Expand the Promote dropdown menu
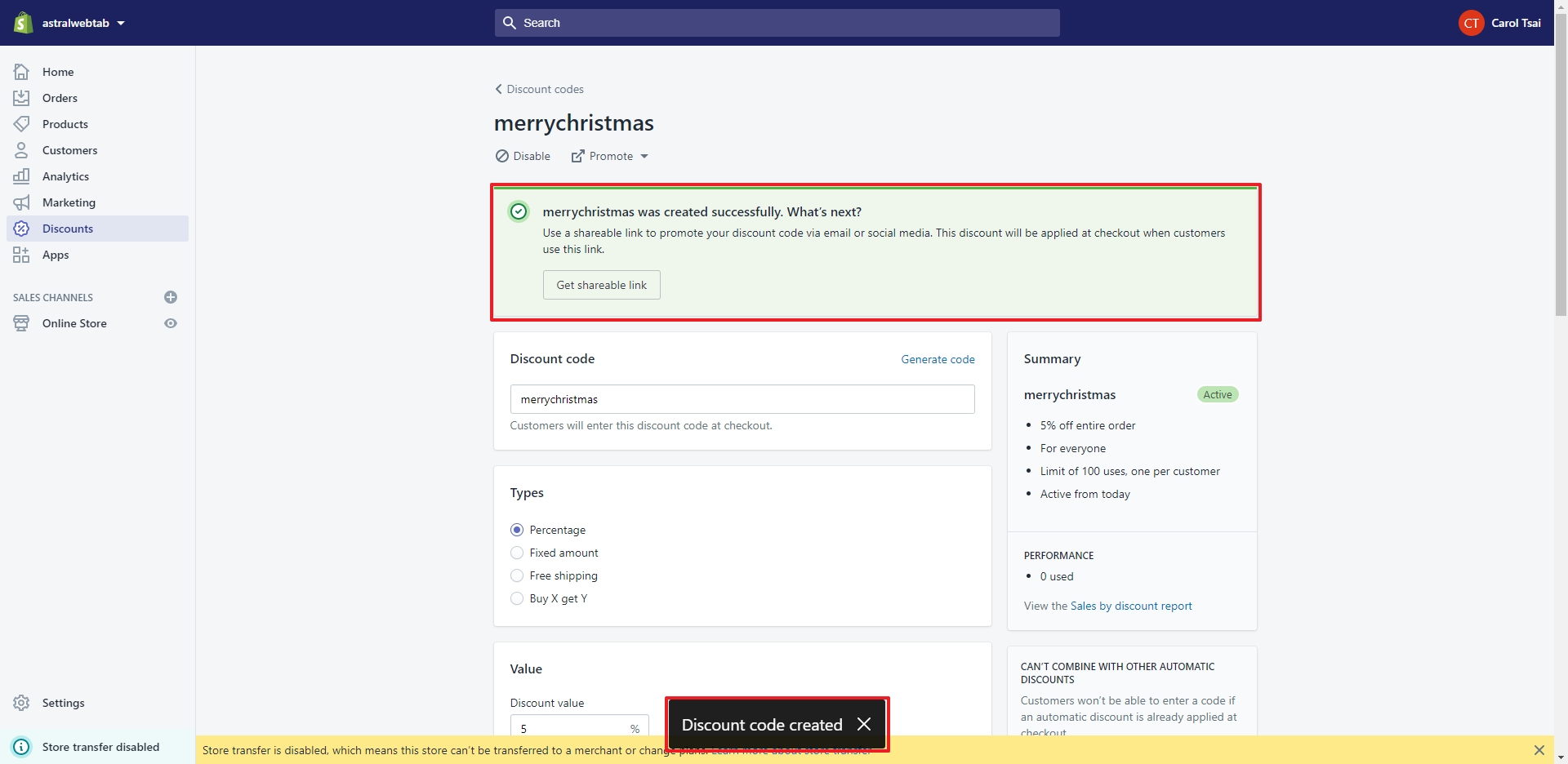 tap(610, 156)
